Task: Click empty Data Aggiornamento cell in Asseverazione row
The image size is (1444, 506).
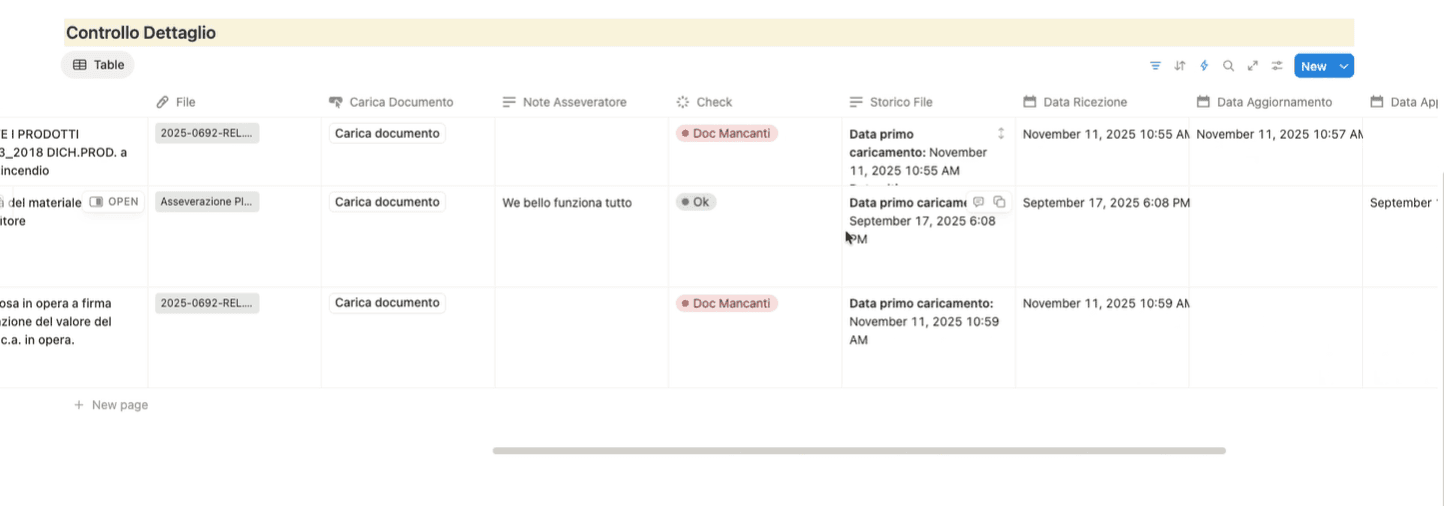Action: [1276, 237]
